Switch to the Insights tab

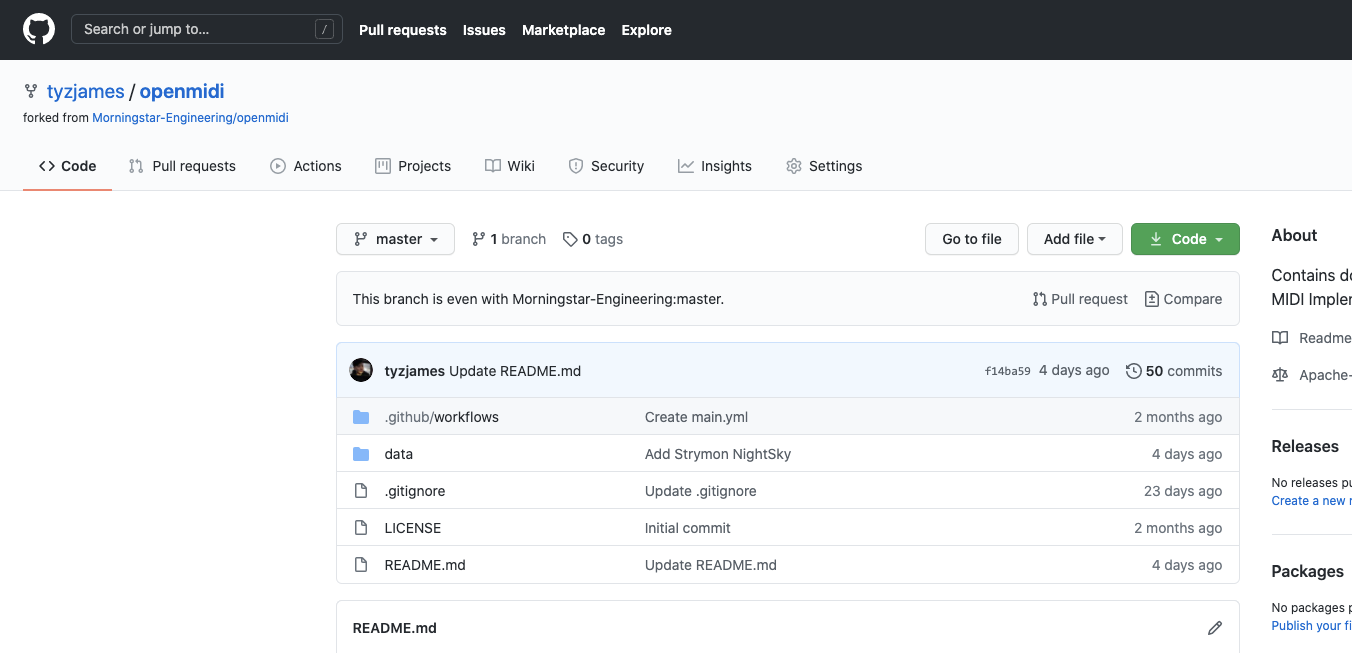714,166
